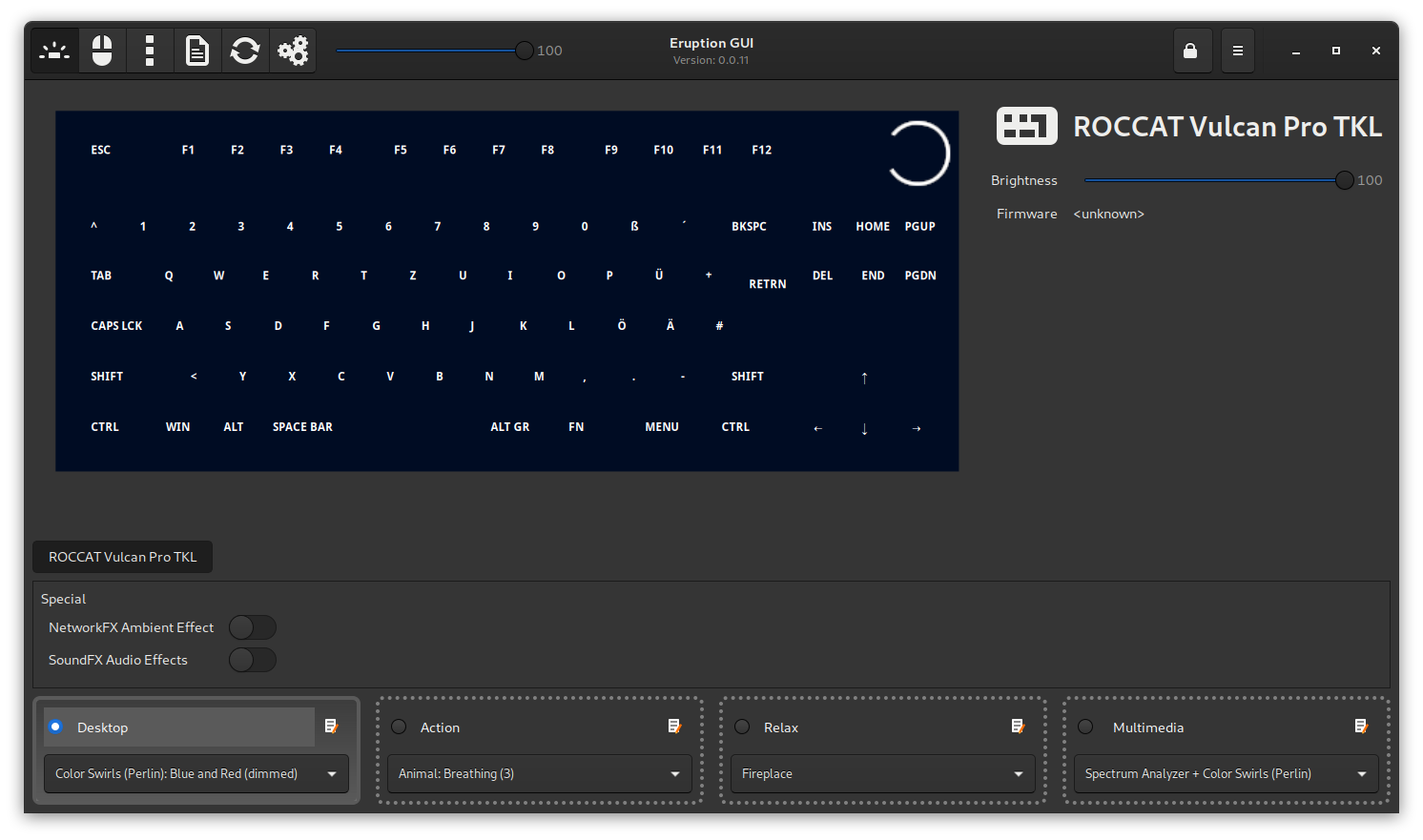Adjust device Brightness slider
The image size is (1423, 840).
(x=1219, y=180)
